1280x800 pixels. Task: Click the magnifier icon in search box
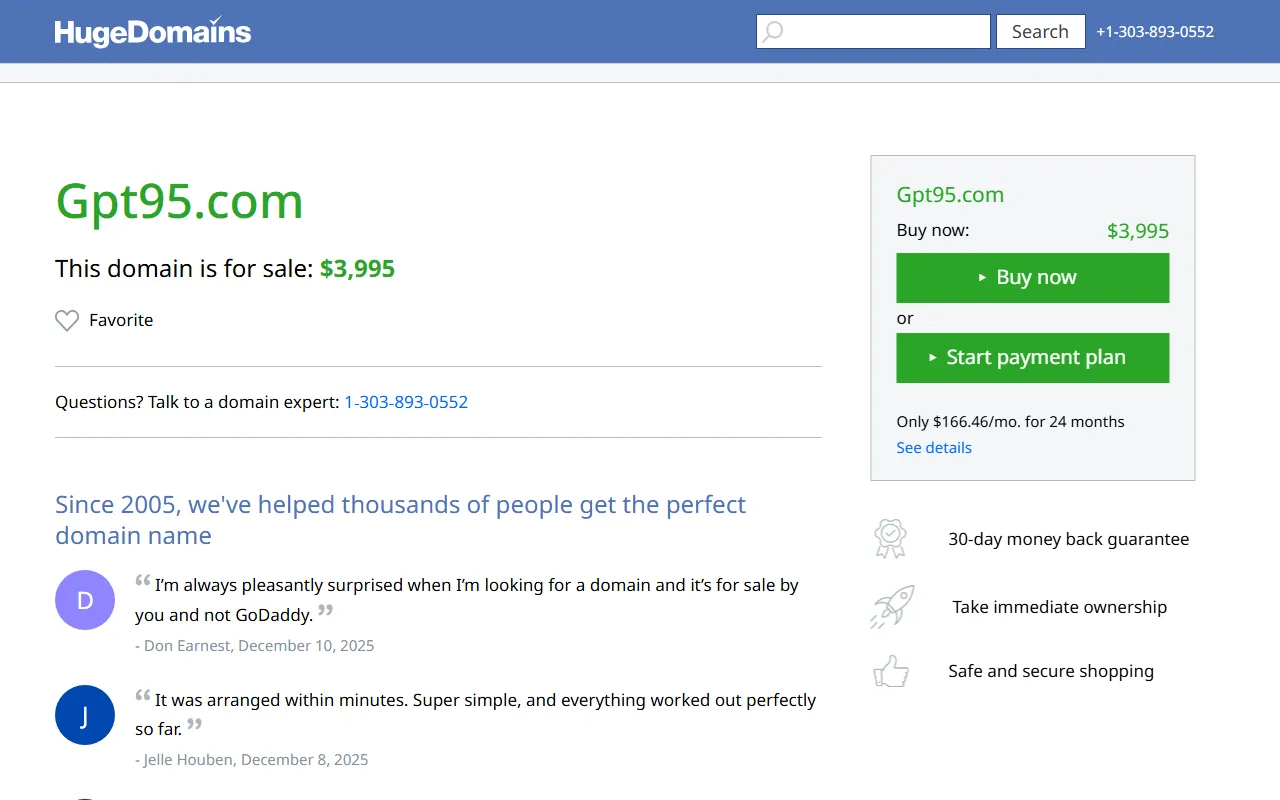point(773,32)
